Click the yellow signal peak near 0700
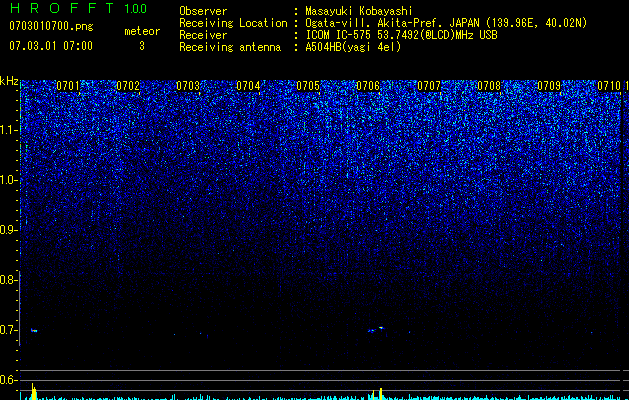 pyautogui.click(x=34, y=392)
